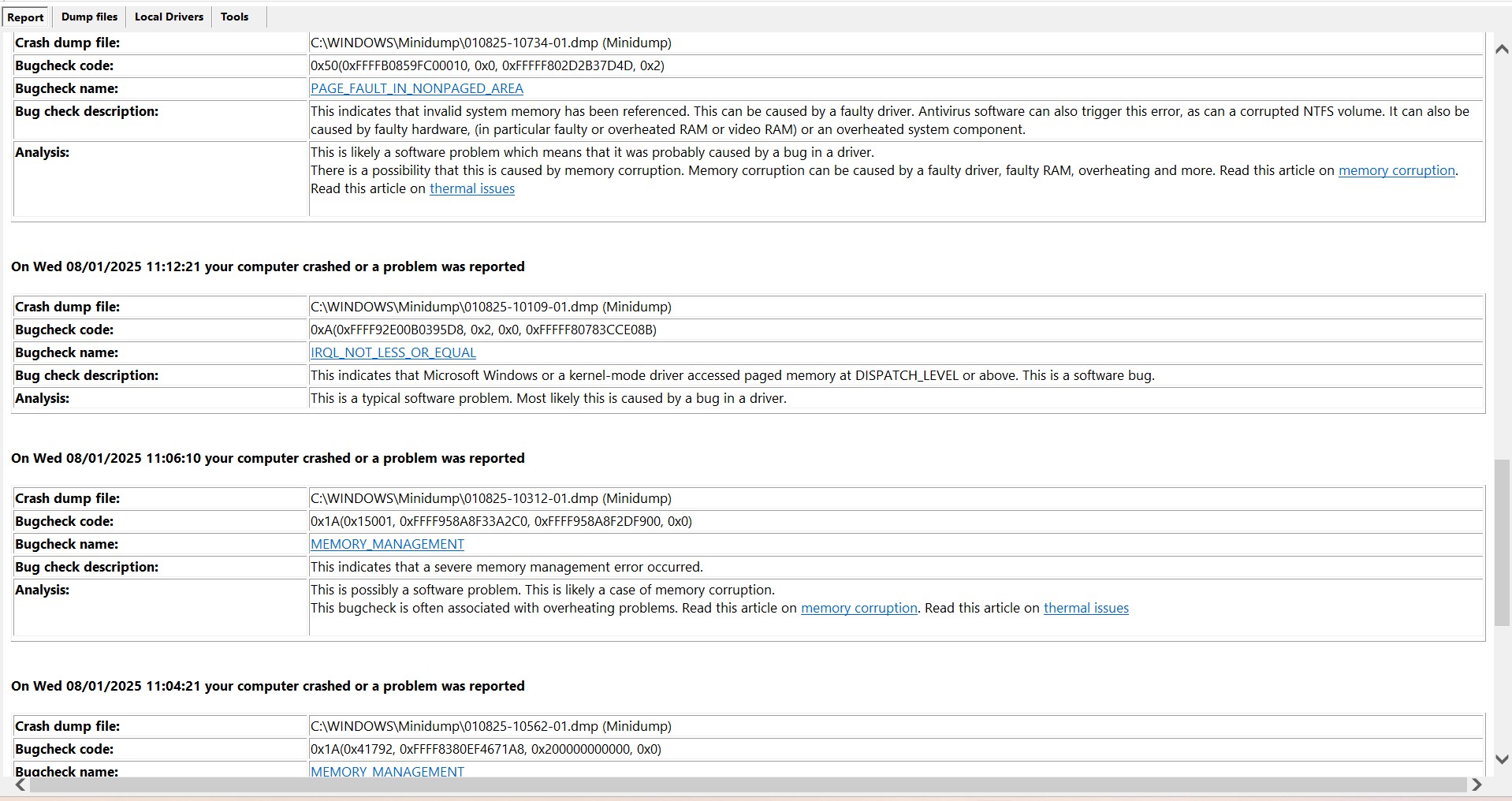1512x801 pixels.
Task: Follow the IRQL_NOT_LESS_OR_EQUAL bugcheck link
Action: [x=393, y=352]
